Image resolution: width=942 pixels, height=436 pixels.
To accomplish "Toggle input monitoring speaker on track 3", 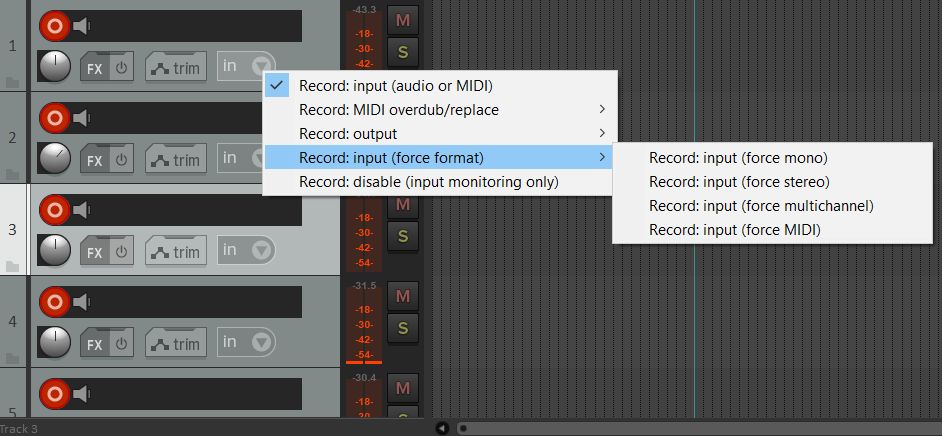I will 79,210.
